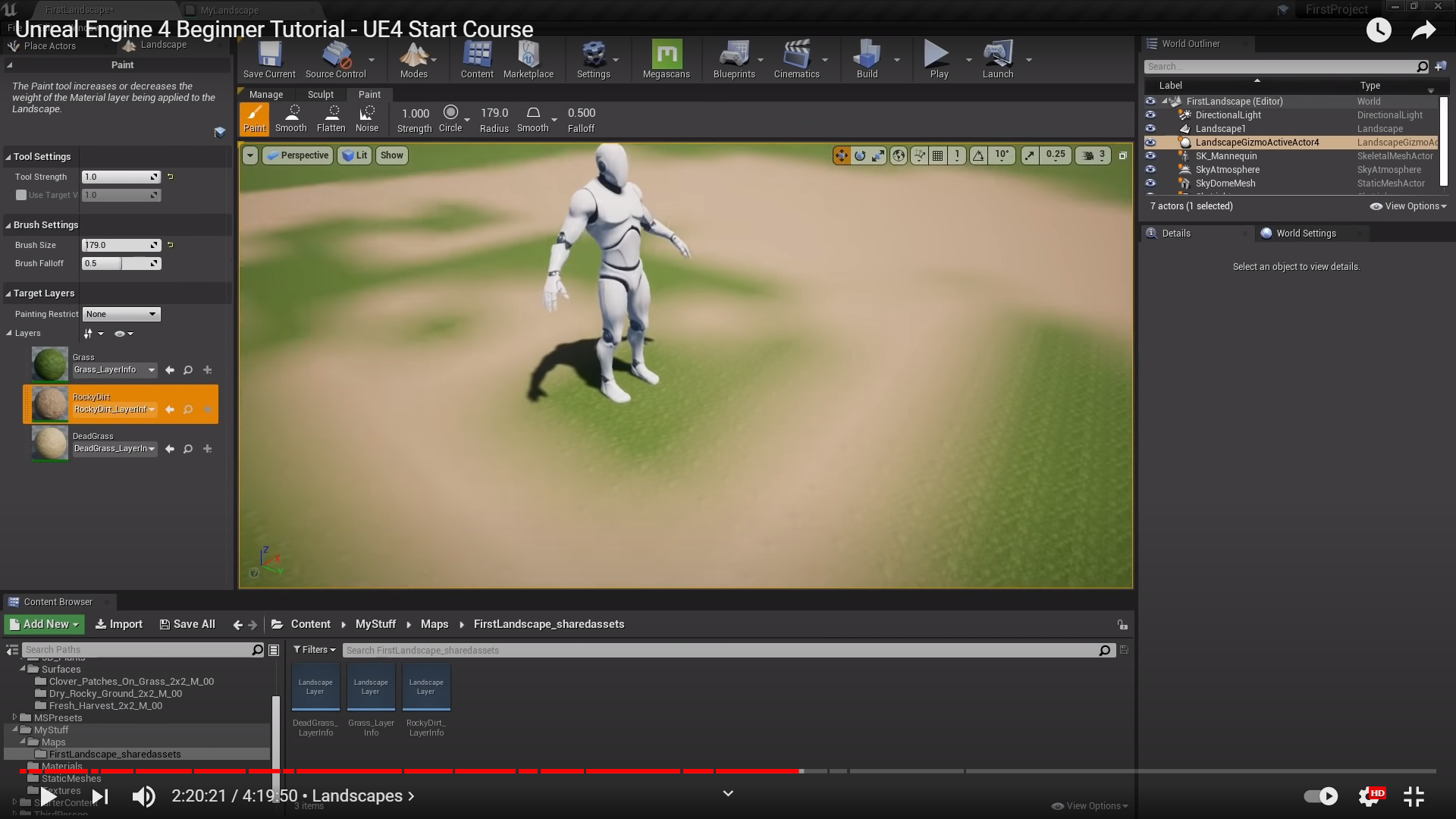Click the Build toolbar icon
The width and height of the screenshot is (1456, 819).
pyautogui.click(x=867, y=60)
